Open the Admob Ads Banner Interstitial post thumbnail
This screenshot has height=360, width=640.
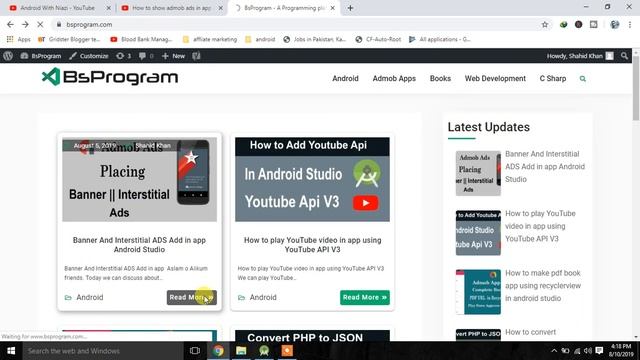click(x=139, y=180)
